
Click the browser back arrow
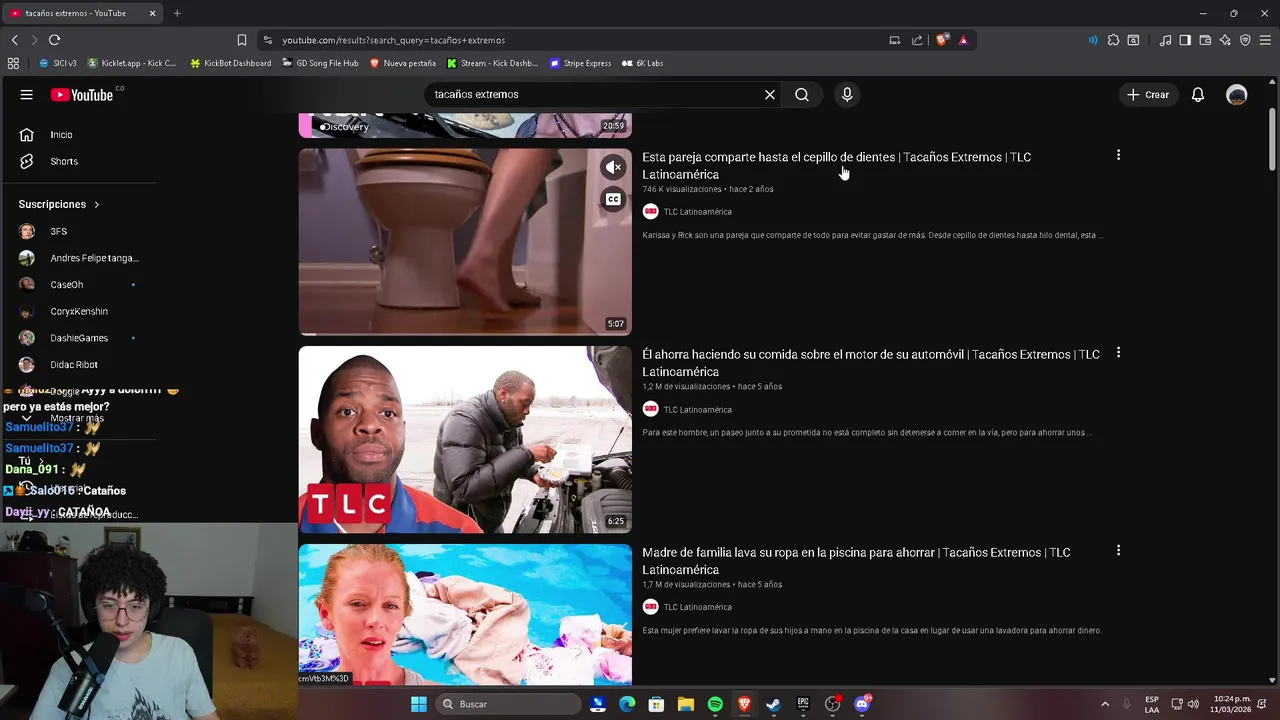(15, 40)
